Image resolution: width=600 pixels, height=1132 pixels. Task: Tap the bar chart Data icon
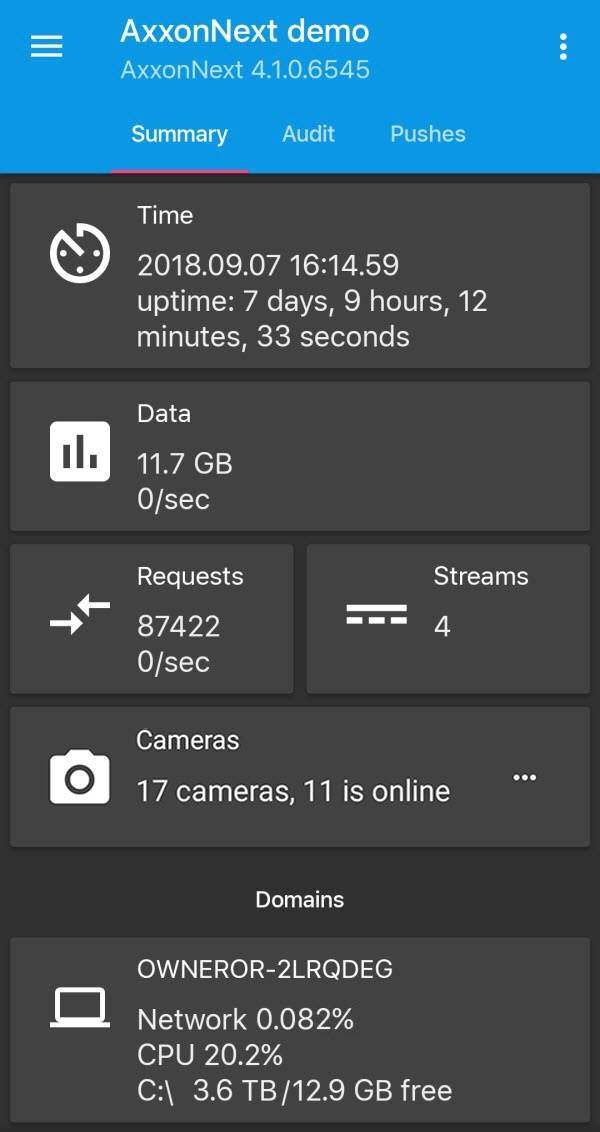[80, 452]
